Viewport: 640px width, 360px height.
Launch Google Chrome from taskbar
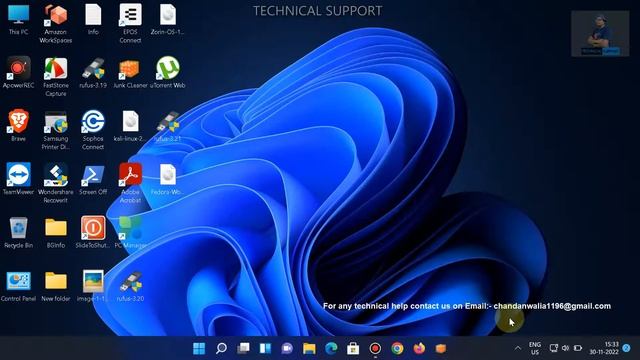point(397,348)
